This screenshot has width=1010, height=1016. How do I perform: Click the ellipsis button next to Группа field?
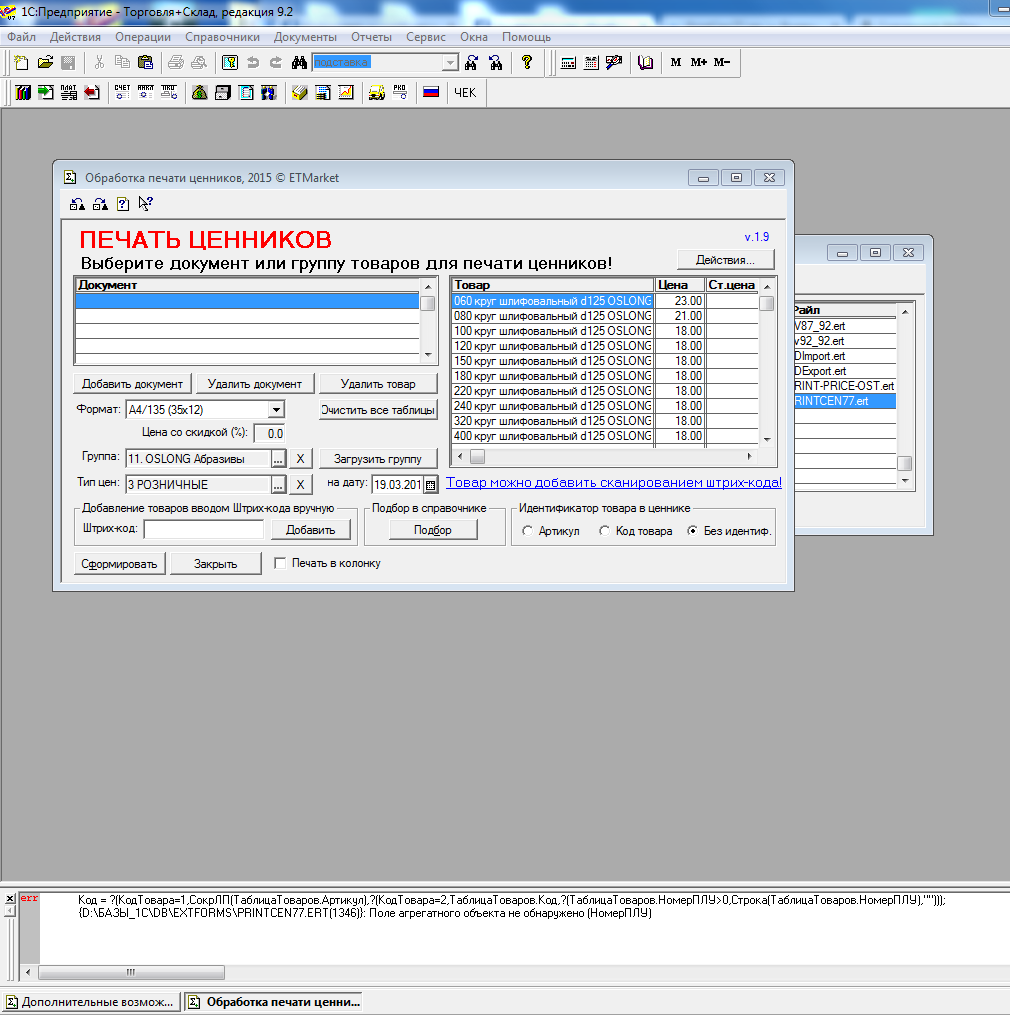pyautogui.click(x=278, y=459)
